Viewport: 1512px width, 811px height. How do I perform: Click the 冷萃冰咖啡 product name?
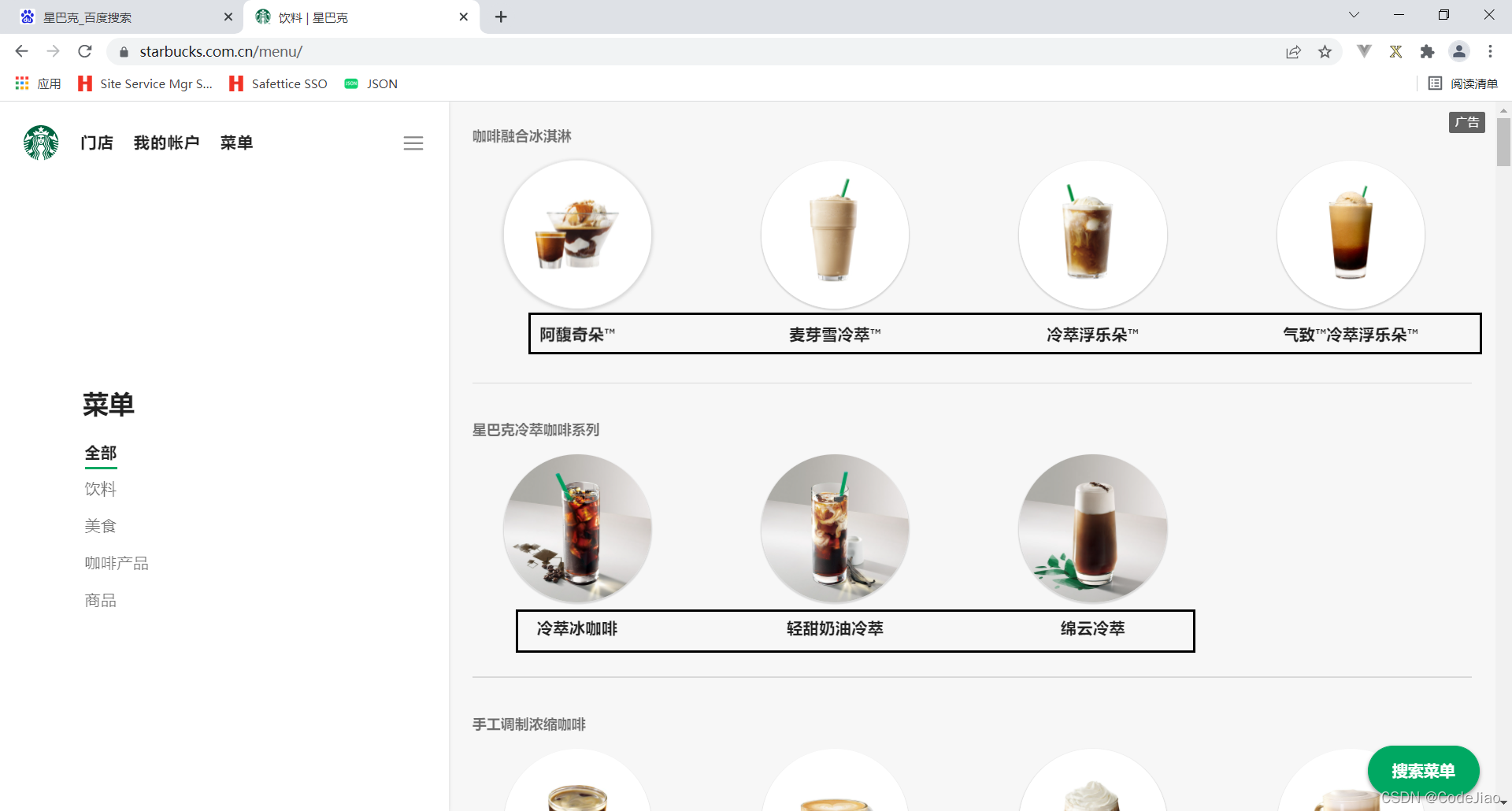click(x=577, y=628)
